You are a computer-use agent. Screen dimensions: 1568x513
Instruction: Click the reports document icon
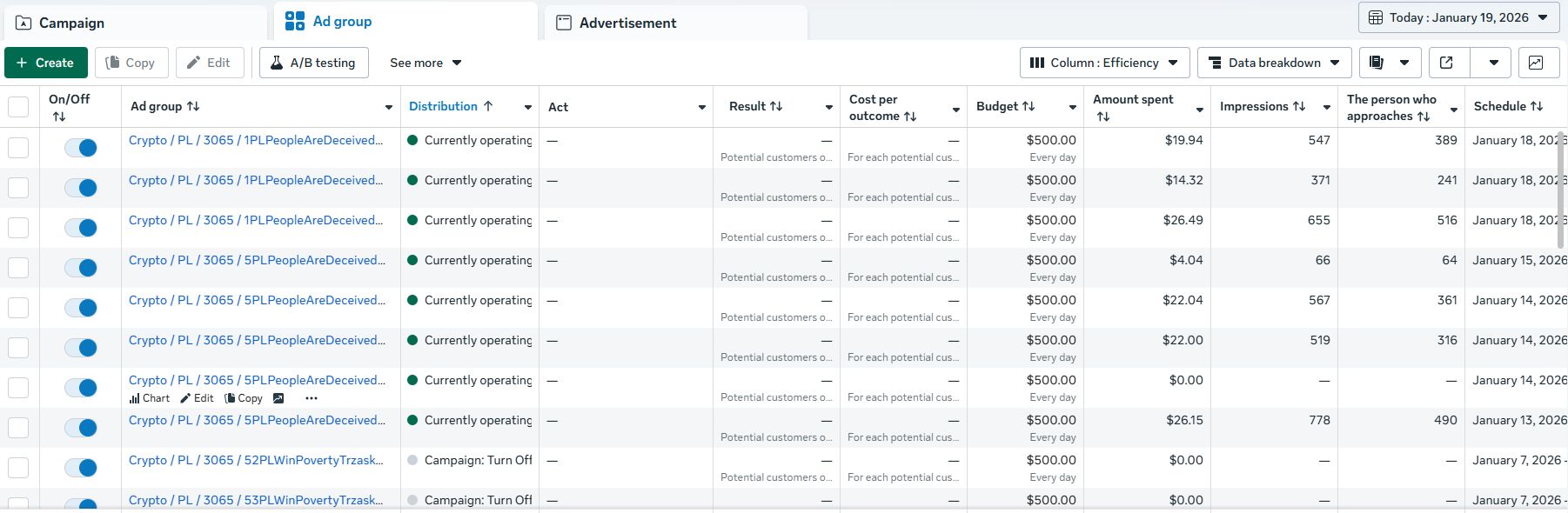pyautogui.click(x=1377, y=63)
